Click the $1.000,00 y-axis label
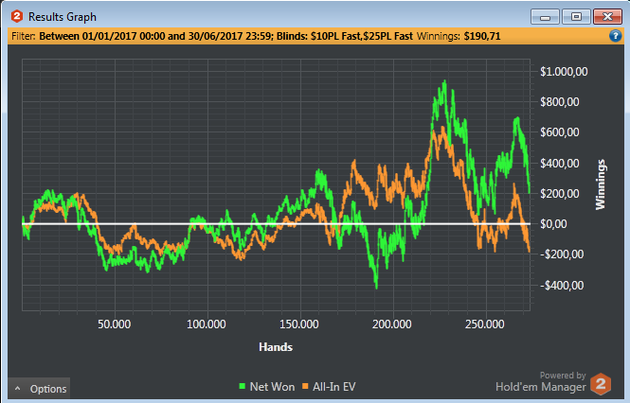Screen dimensions: 630x403 (566, 72)
